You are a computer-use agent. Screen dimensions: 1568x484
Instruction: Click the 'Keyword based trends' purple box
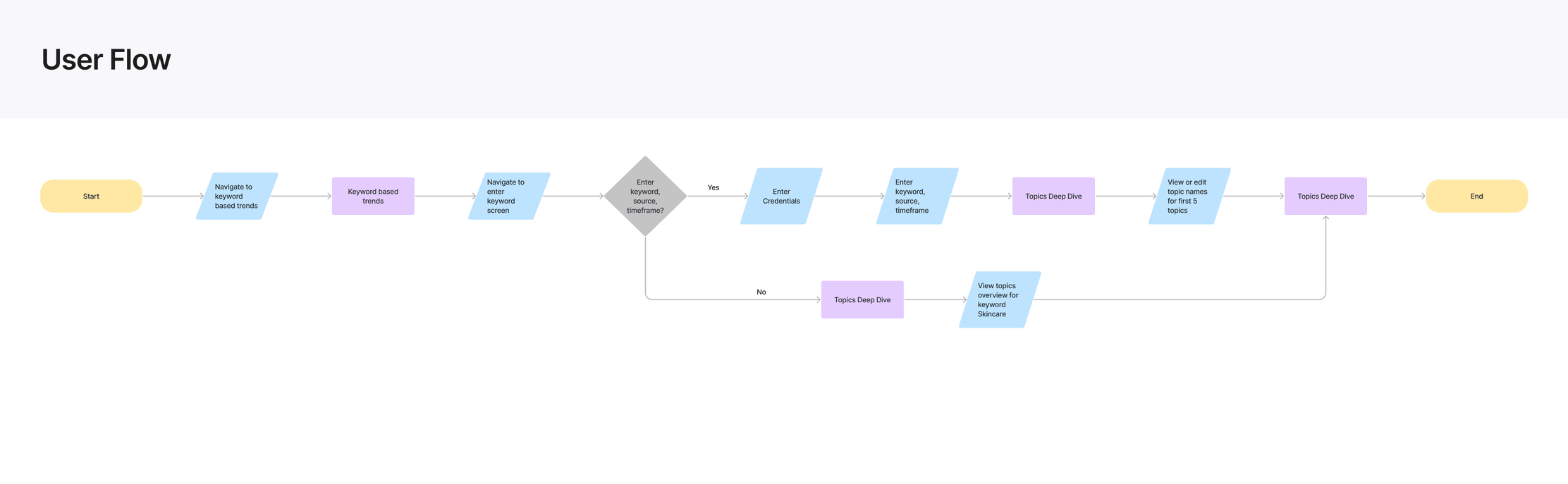click(373, 196)
